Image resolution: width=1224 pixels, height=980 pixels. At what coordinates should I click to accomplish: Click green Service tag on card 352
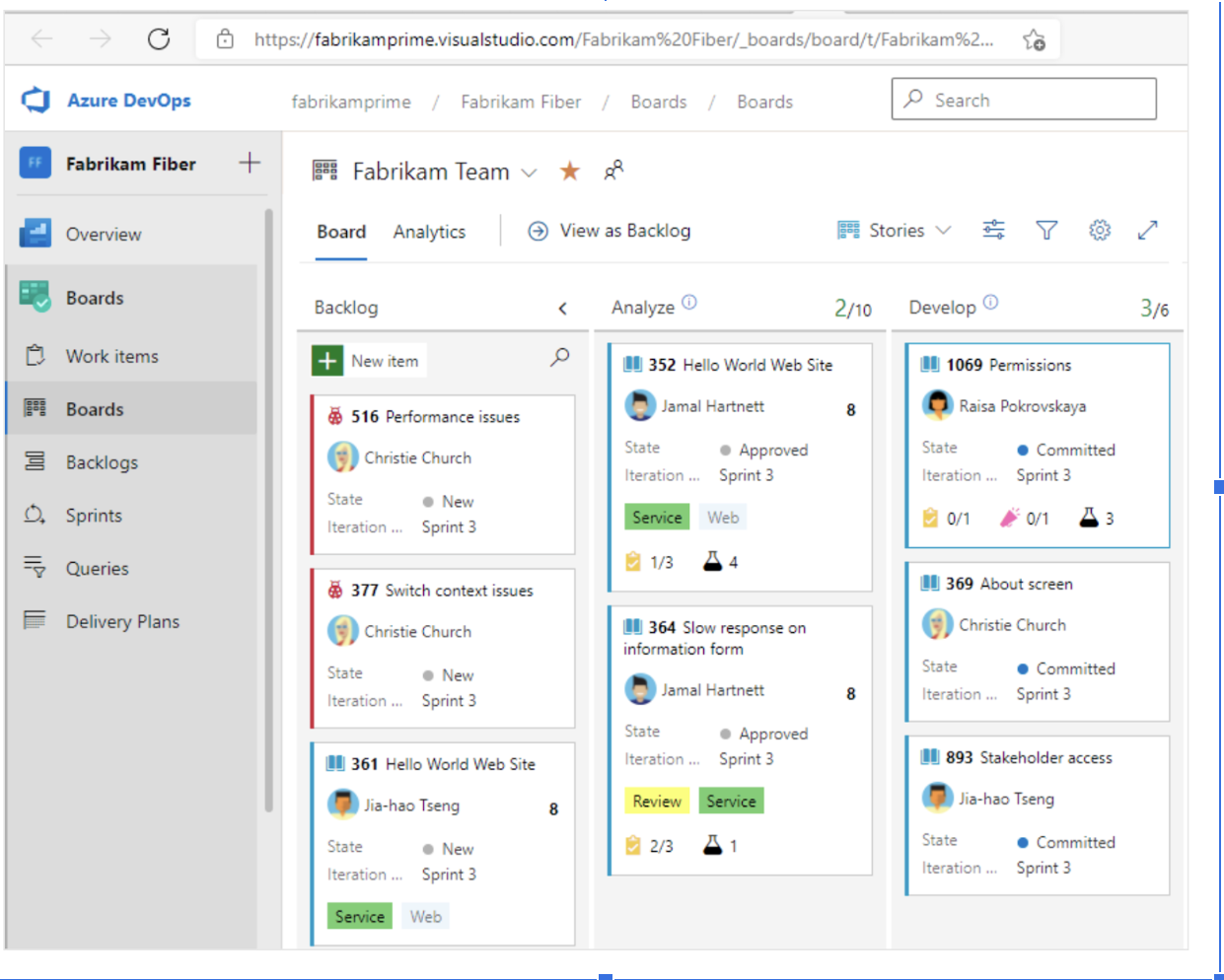click(657, 517)
